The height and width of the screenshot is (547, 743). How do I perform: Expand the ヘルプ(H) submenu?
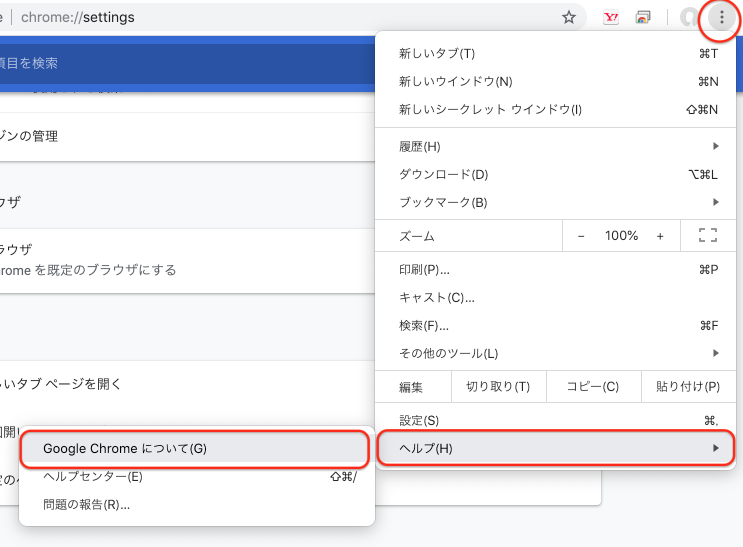(x=555, y=448)
